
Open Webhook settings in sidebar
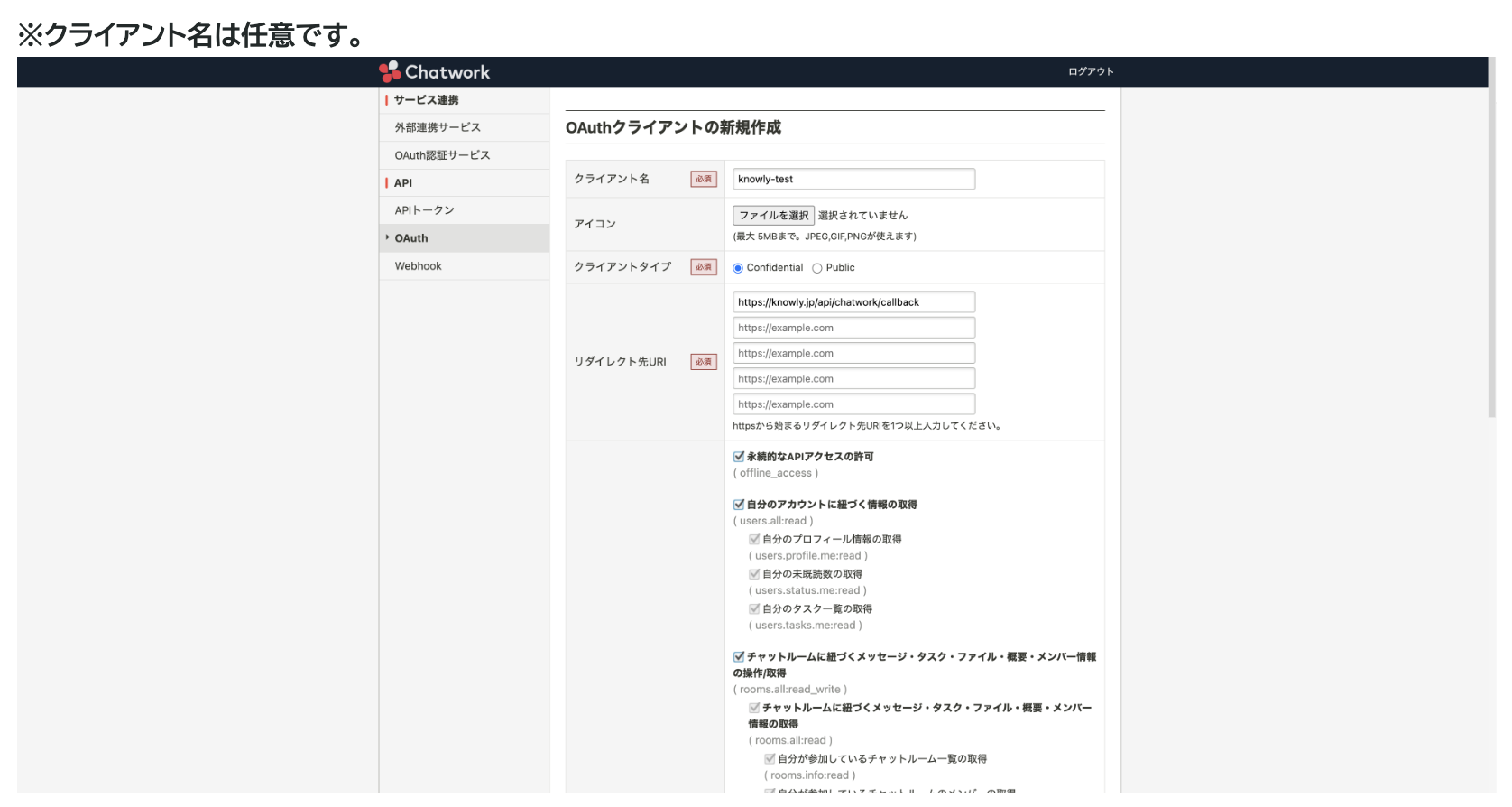pyautogui.click(x=418, y=266)
